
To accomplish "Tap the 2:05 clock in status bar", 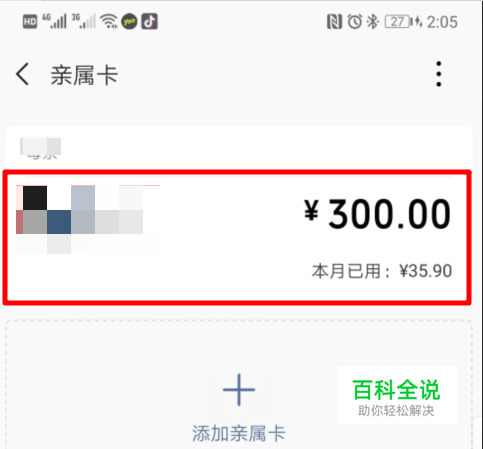I will (x=442, y=22).
